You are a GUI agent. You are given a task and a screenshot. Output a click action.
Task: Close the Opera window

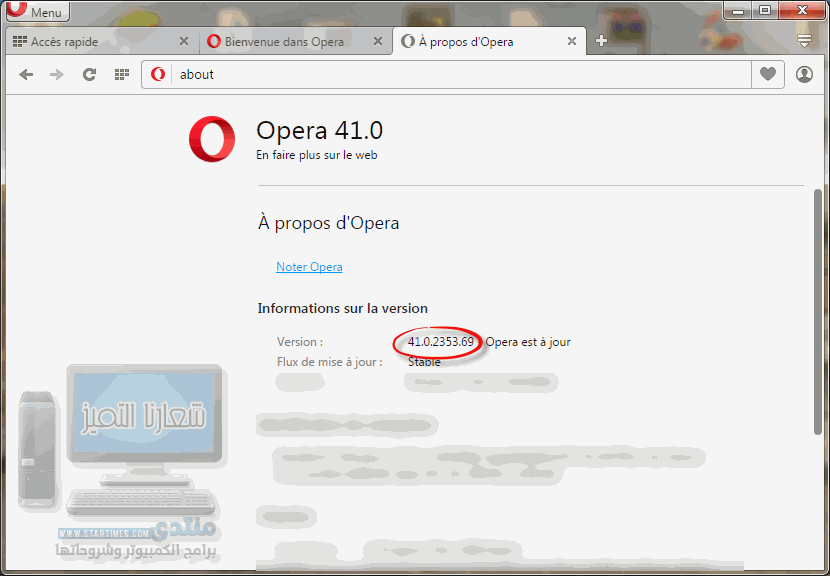(802, 10)
